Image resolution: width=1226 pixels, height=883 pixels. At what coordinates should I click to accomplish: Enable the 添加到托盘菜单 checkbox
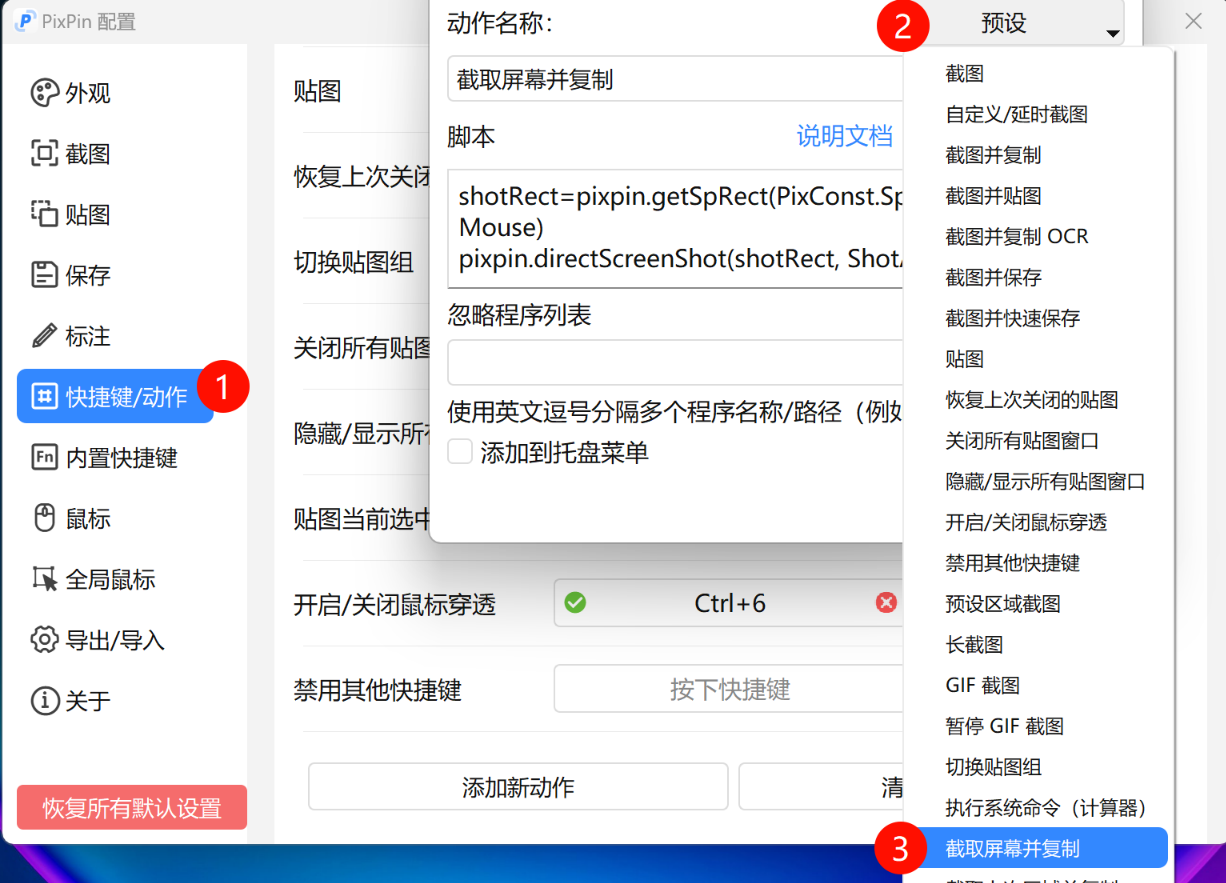click(459, 451)
